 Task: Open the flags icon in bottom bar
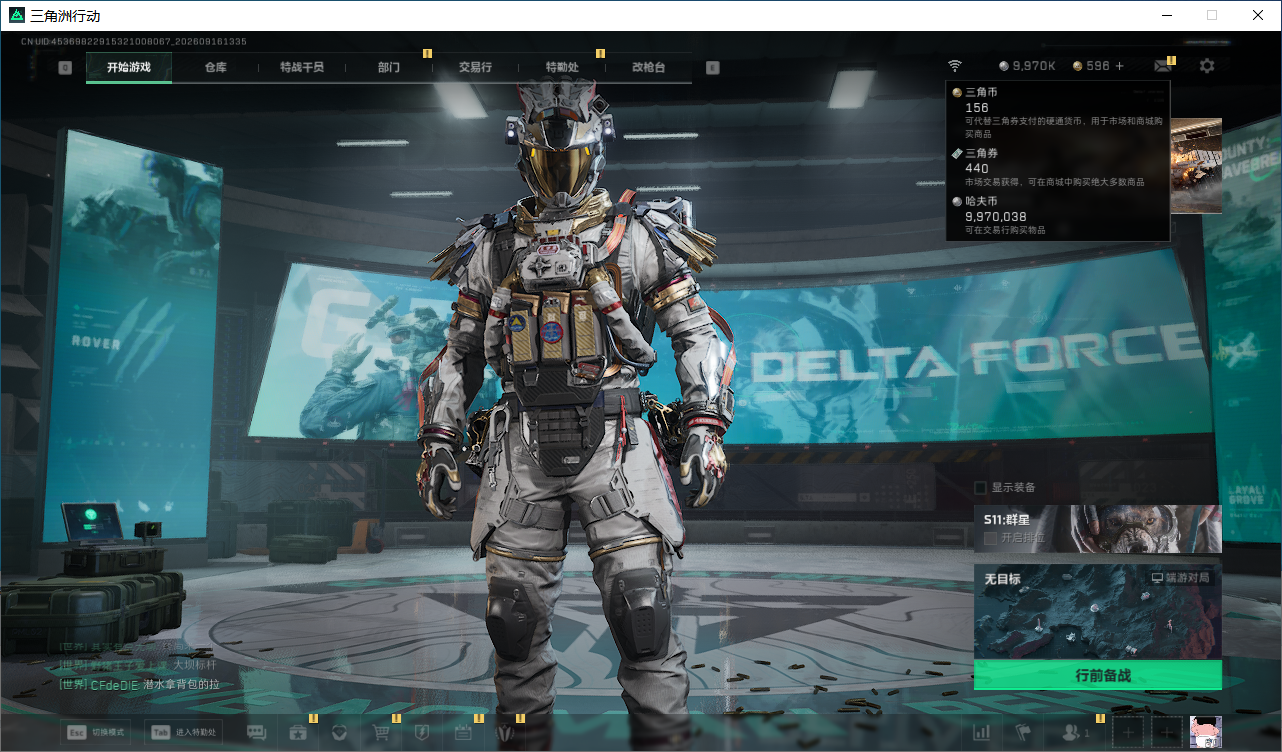coord(1023,733)
